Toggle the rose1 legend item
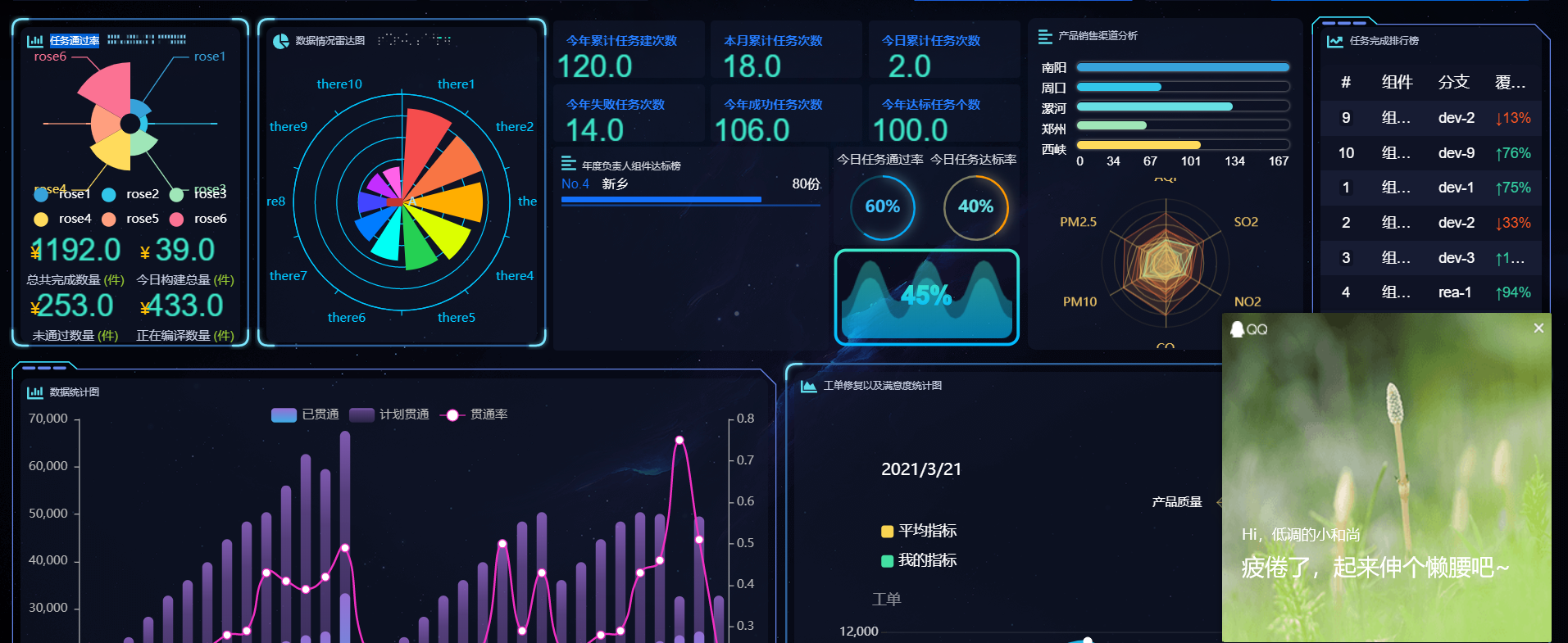 point(62,194)
